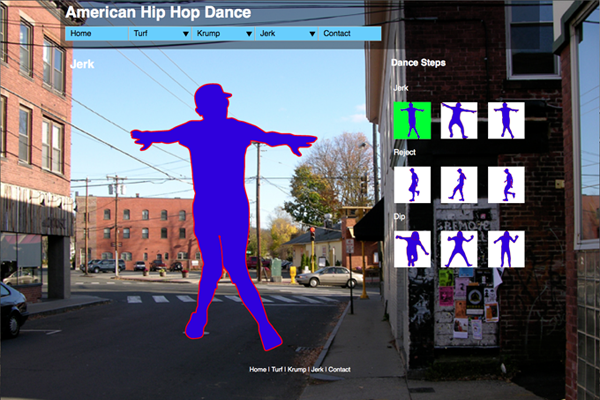Click the second Jerk dance step thumbnail
This screenshot has width=600, height=400.
pos(459,120)
